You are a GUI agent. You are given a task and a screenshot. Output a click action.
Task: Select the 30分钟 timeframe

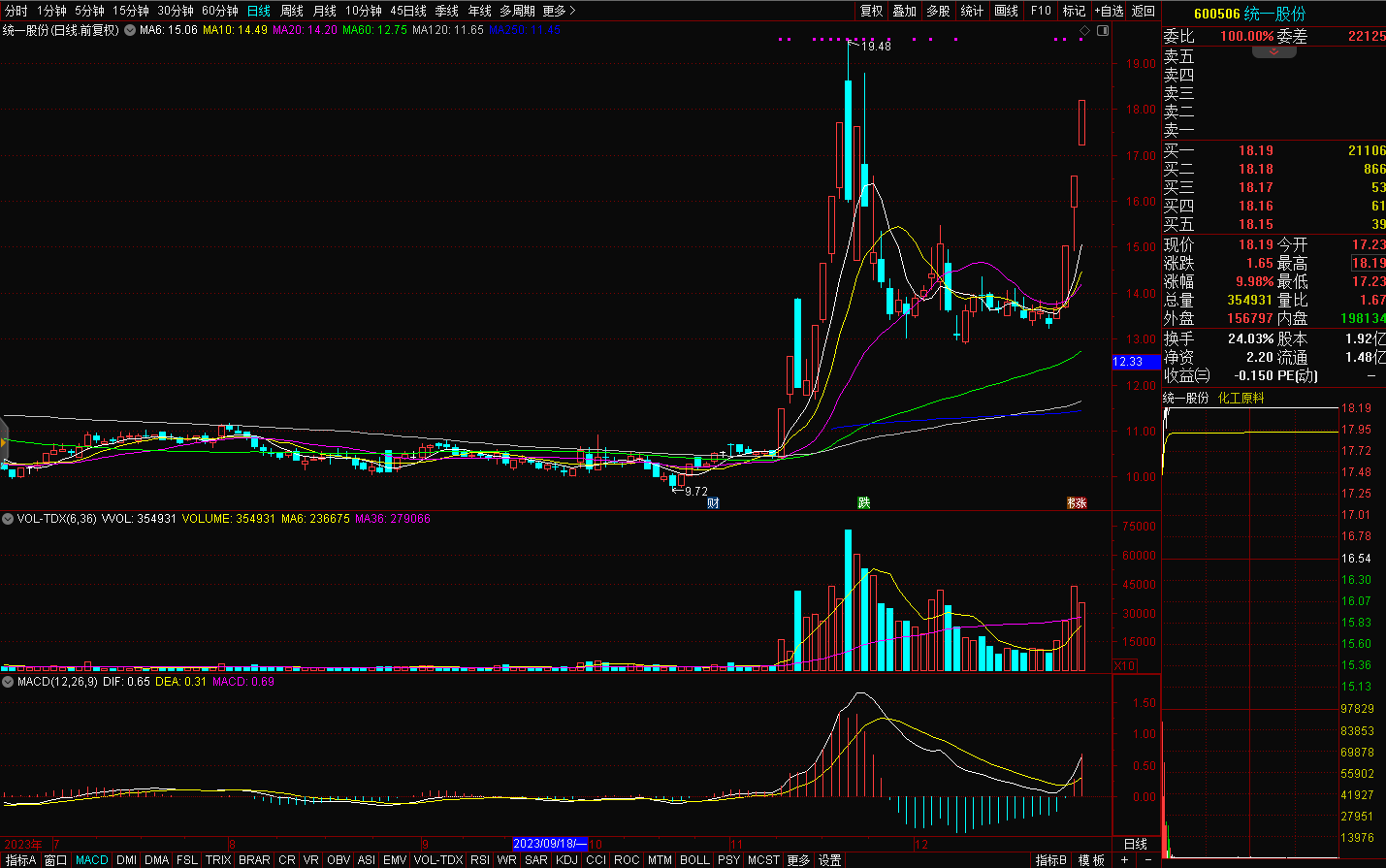[176, 11]
